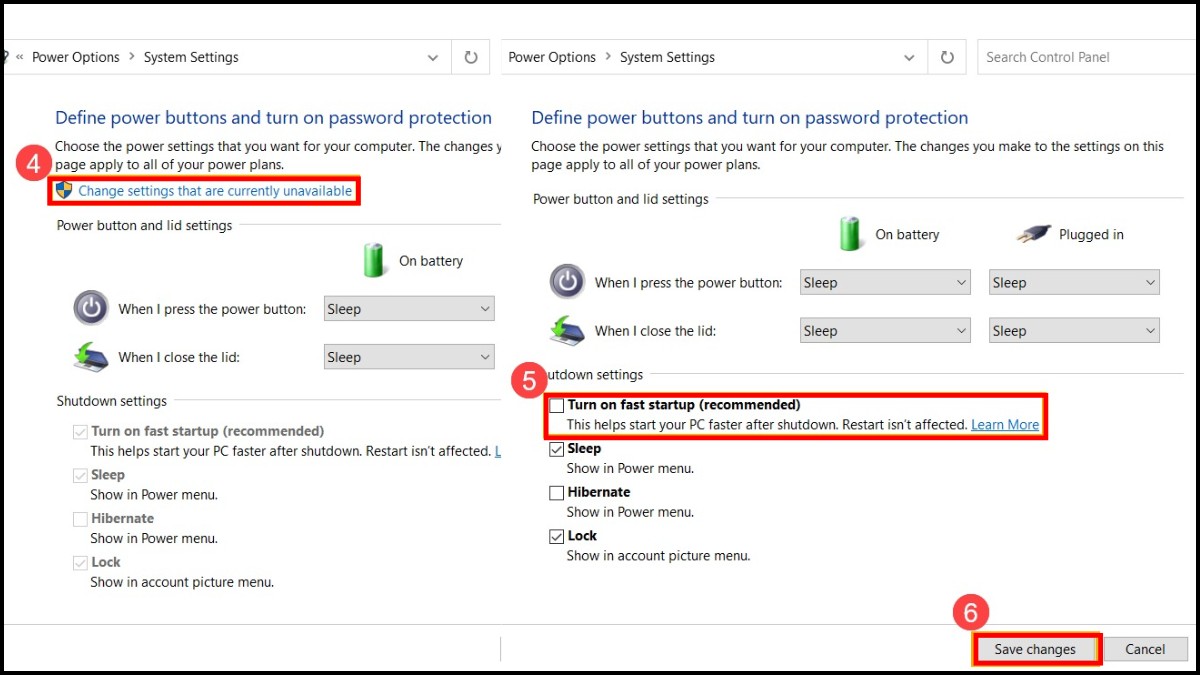The height and width of the screenshot is (675, 1200).
Task: Expand the right address bar history dropdown
Action: (x=909, y=58)
